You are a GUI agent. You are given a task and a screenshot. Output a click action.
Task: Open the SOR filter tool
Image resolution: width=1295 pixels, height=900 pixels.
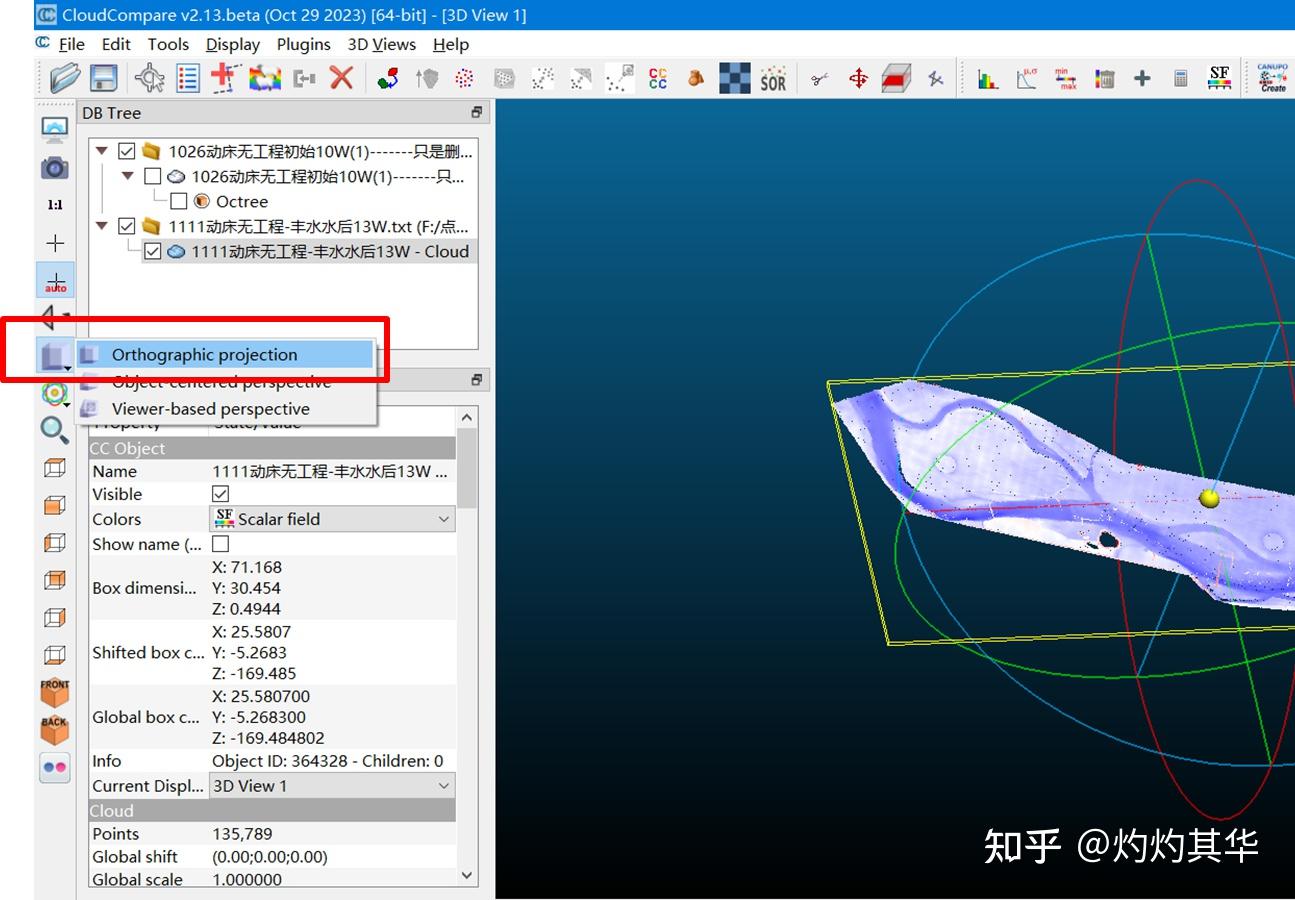pyautogui.click(x=773, y=78)
